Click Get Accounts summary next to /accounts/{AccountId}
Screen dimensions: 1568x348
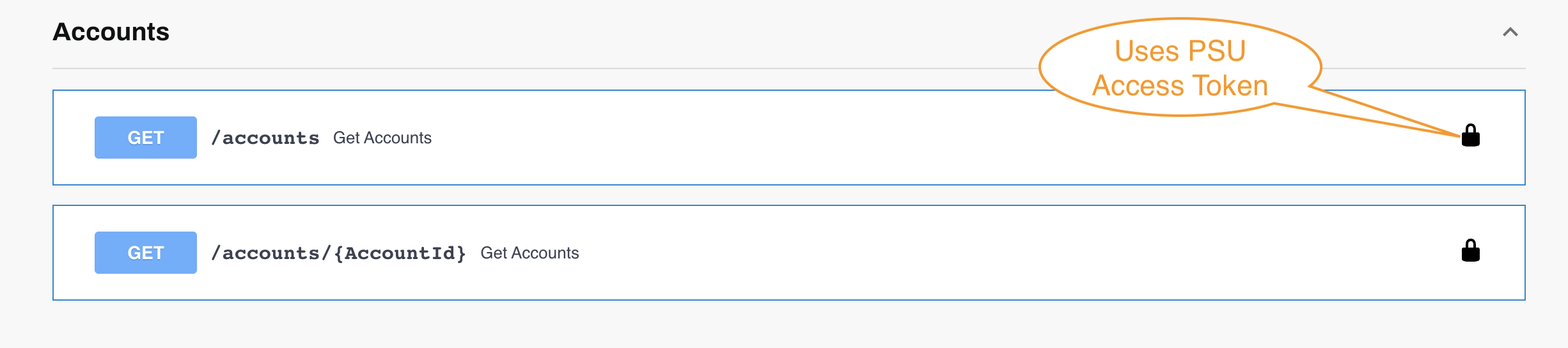pyautogui.click(x=529, y=253)
